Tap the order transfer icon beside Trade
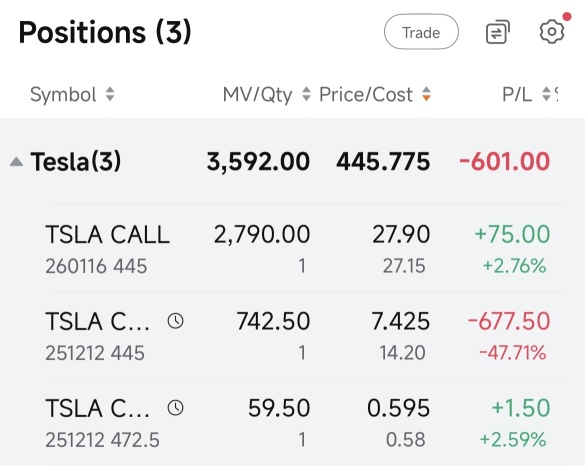The height and width of the screenshot is (470, 585). 498,32
